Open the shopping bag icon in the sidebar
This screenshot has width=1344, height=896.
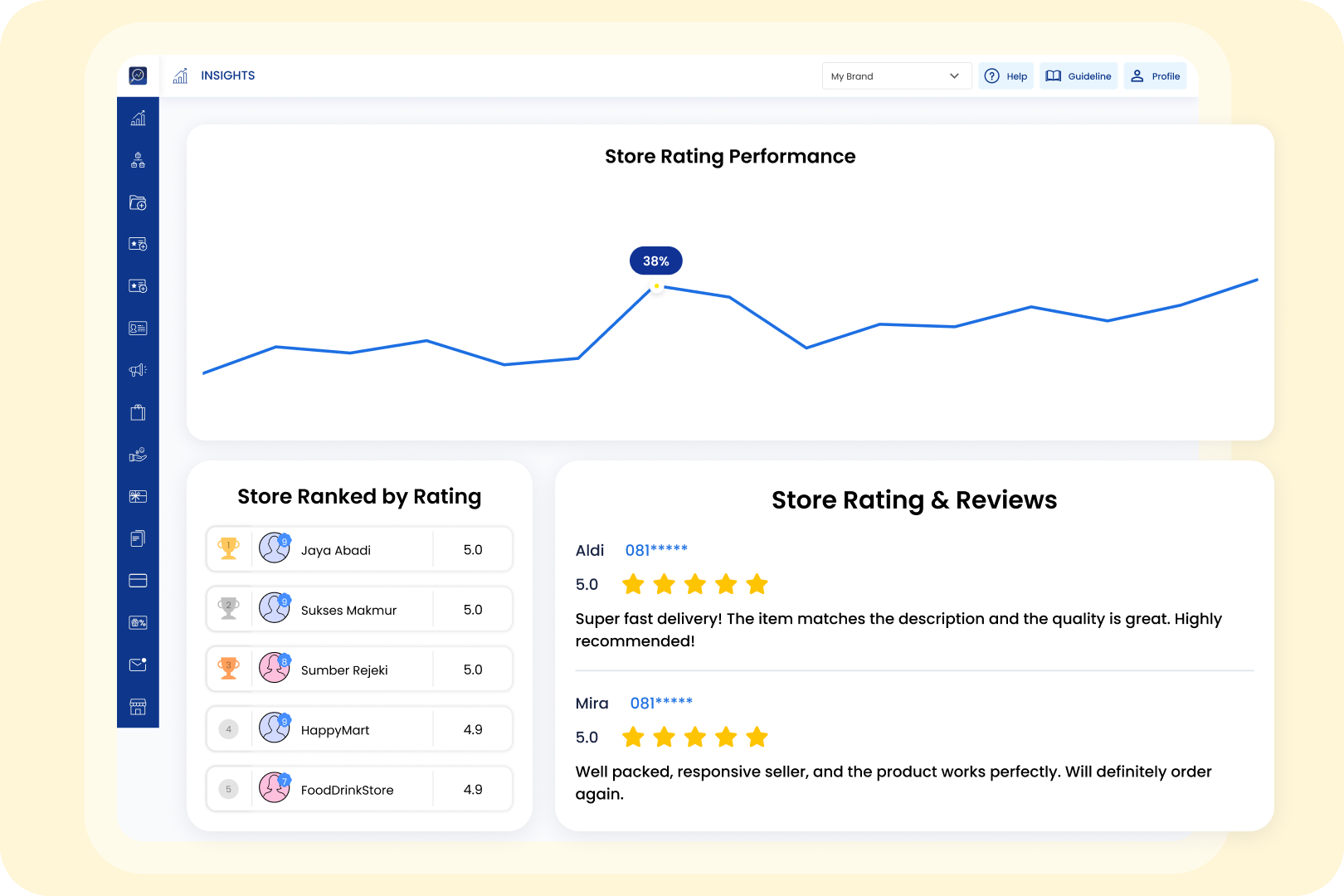click(x=138, y=412)
